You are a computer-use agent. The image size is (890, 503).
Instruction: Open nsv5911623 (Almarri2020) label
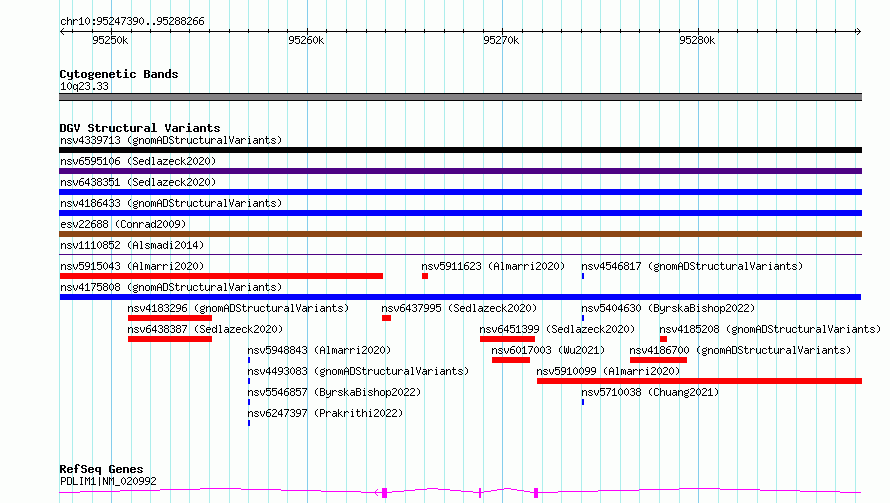click(x=493, y=266)
